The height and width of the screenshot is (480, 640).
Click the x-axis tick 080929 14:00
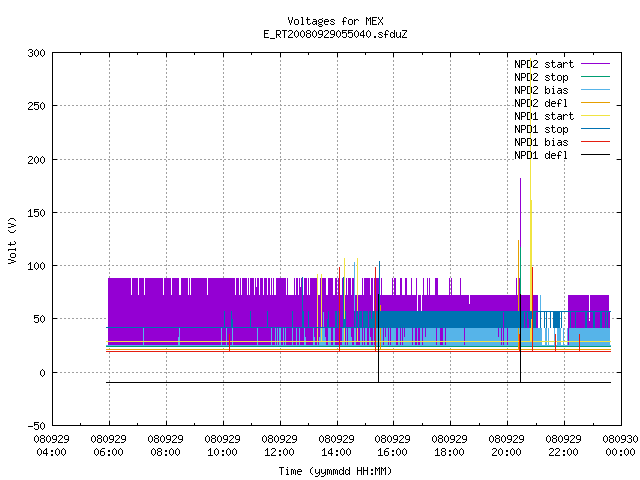click(x=336, y=446)
